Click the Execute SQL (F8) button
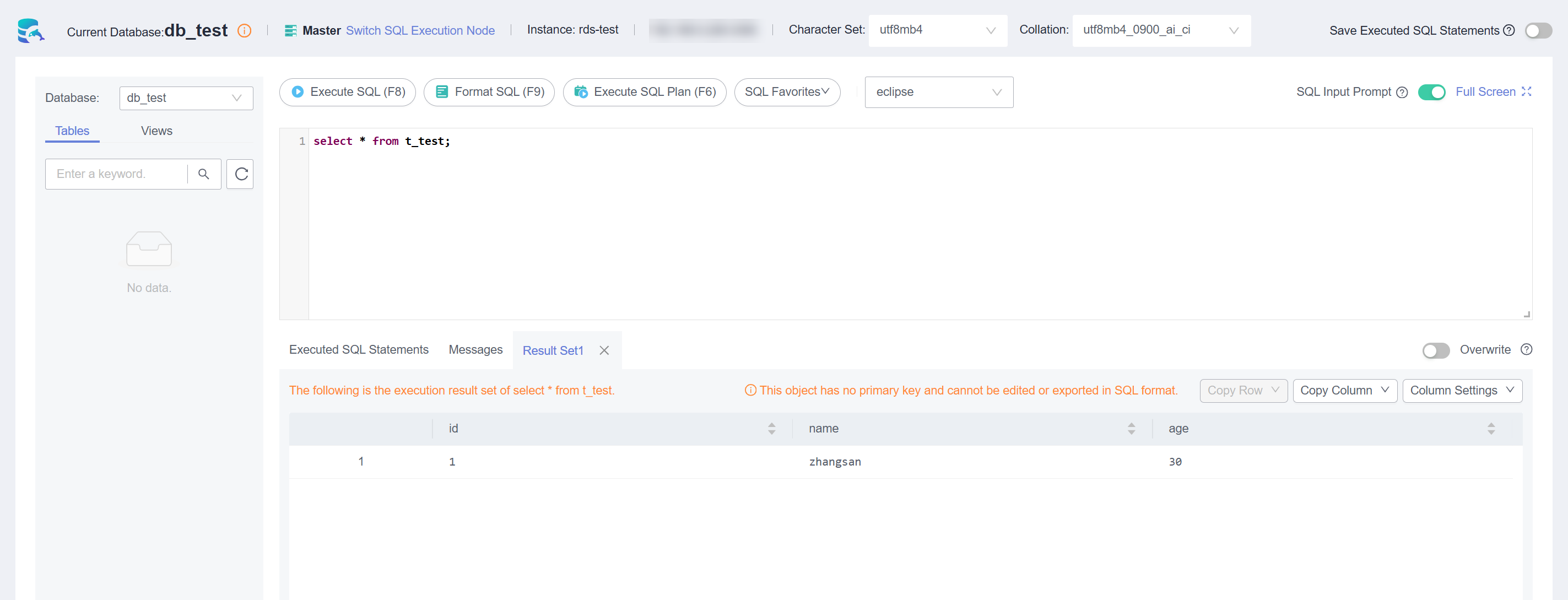Image resolution: width=1568 pixels, height=600 pixels. (348, 92)
